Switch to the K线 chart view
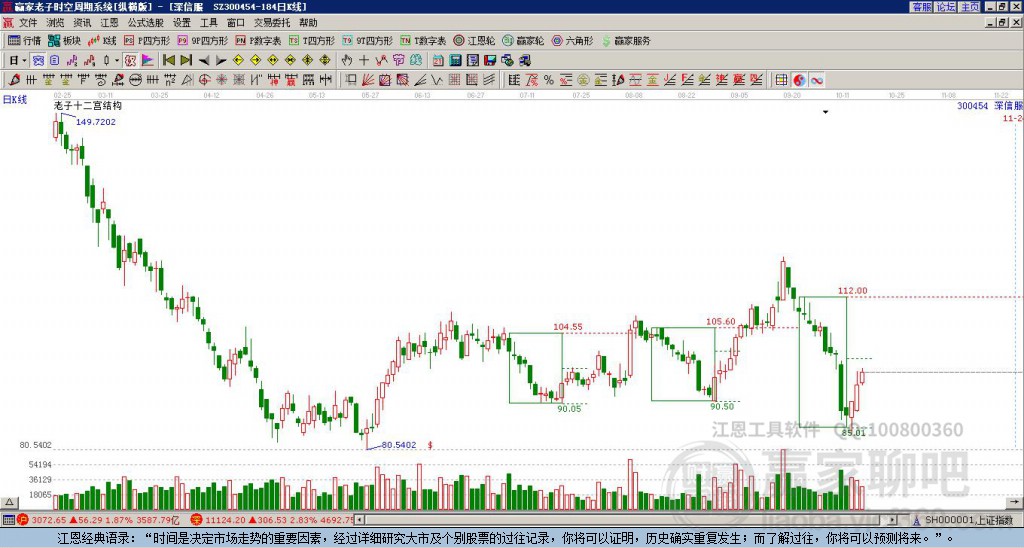1024x548 pixels. pyautogui.click(x=102, y=40)
